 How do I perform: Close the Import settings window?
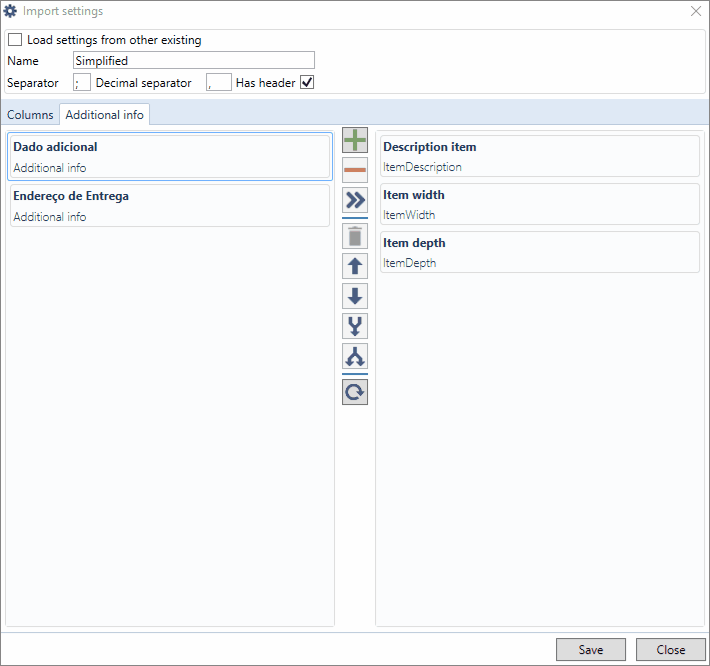(x=696, y=11)
